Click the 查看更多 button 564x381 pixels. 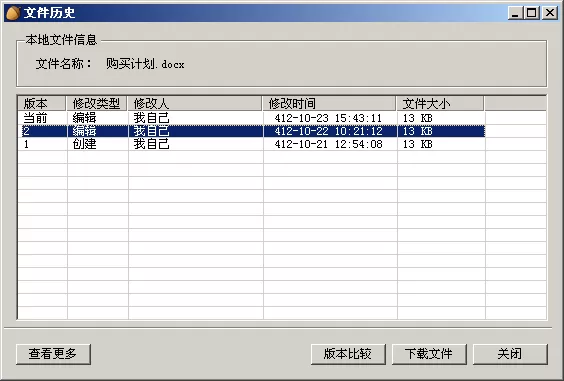[53, 354]
